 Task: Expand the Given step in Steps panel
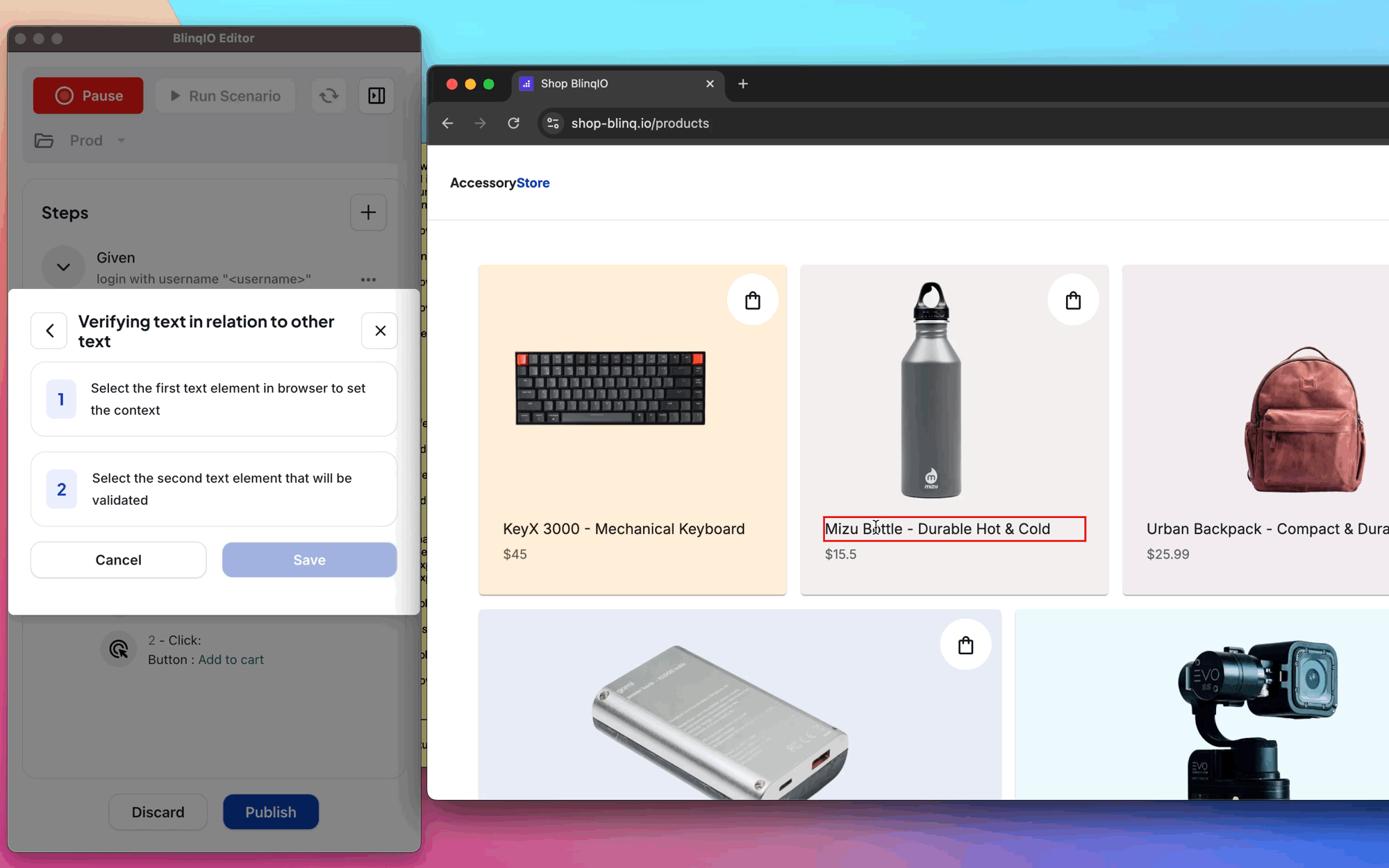click(x=63, y=267)
